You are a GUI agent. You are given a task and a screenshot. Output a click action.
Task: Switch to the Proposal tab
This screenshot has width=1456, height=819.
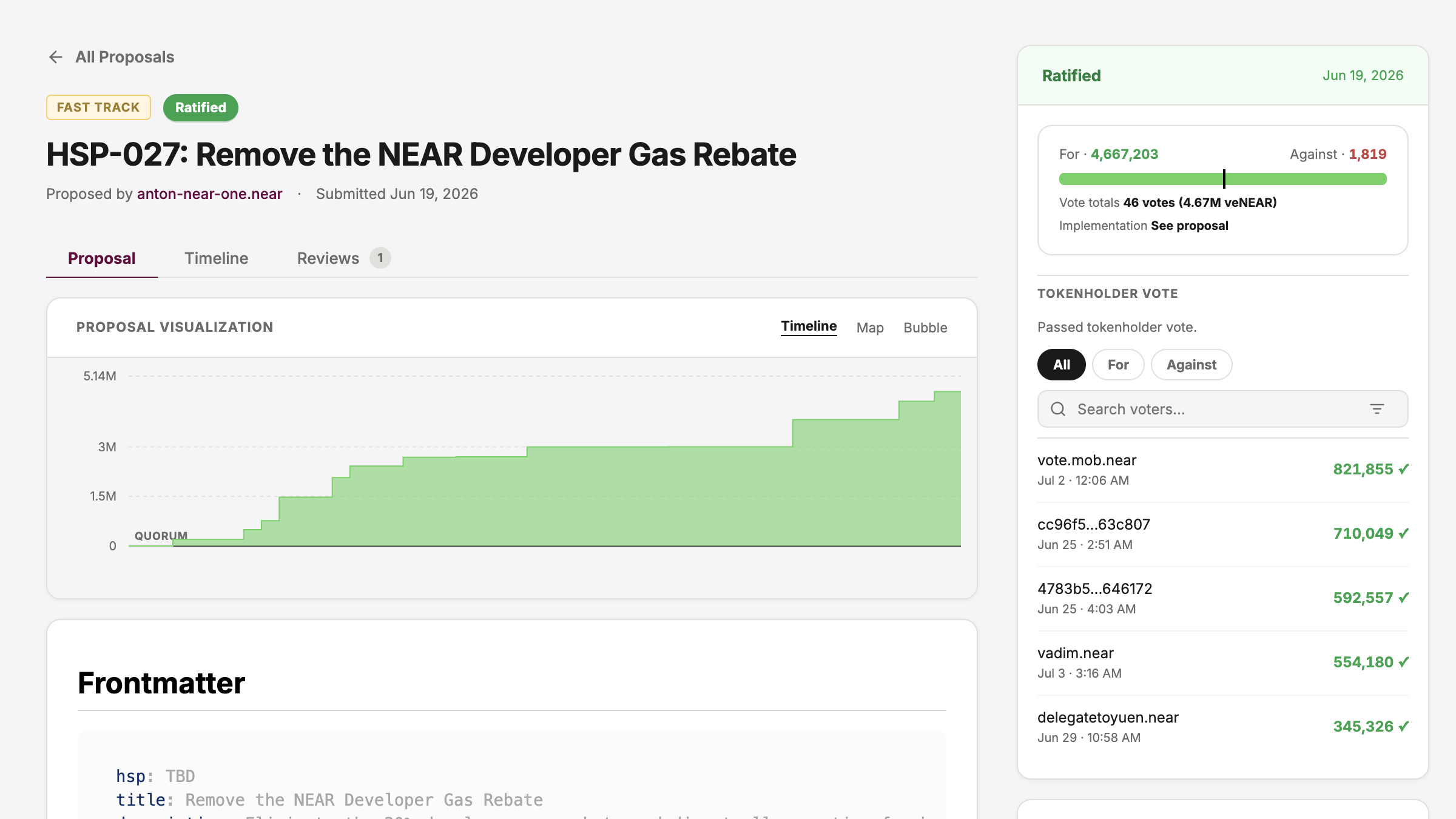click(102, 258)
